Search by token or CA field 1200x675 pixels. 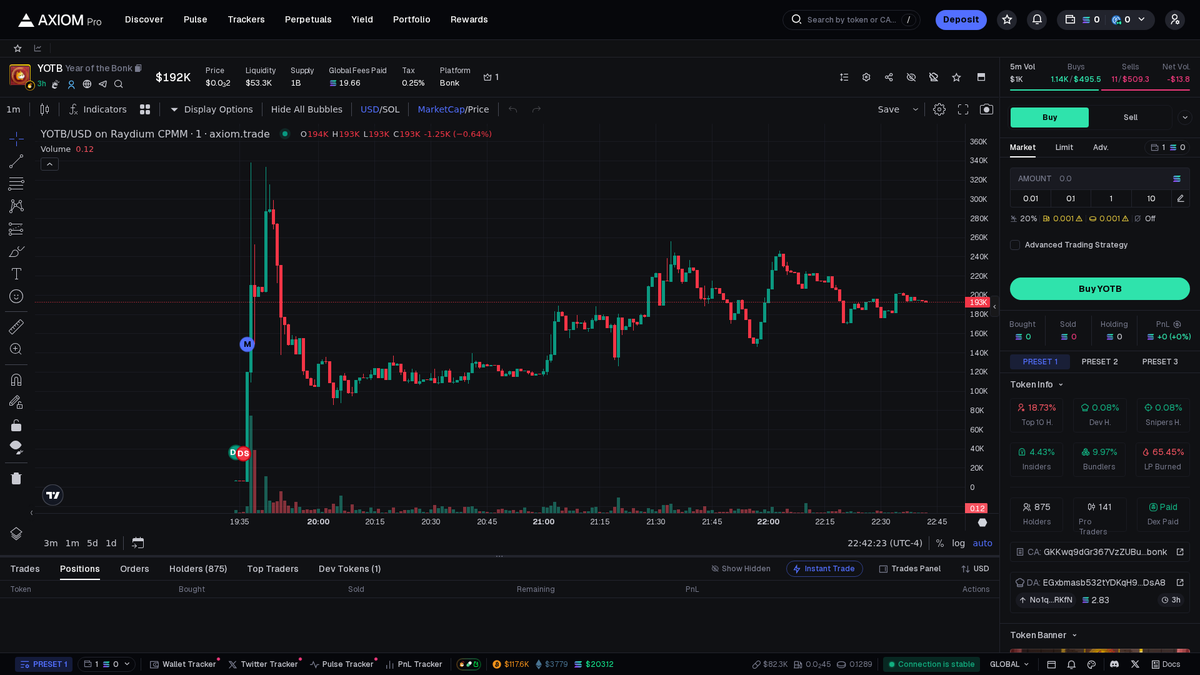click(x=851, y=19)
